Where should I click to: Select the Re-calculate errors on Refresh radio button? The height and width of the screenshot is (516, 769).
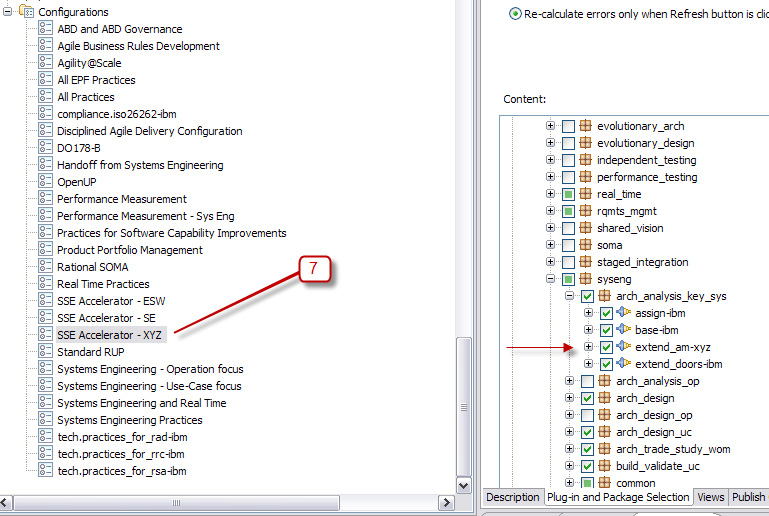click(x=515, y=14)
